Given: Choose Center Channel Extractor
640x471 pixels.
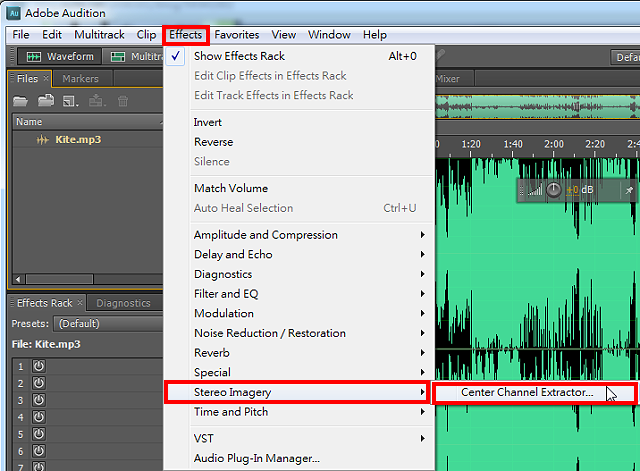Looking at the screenshot, I should (535, 392).
